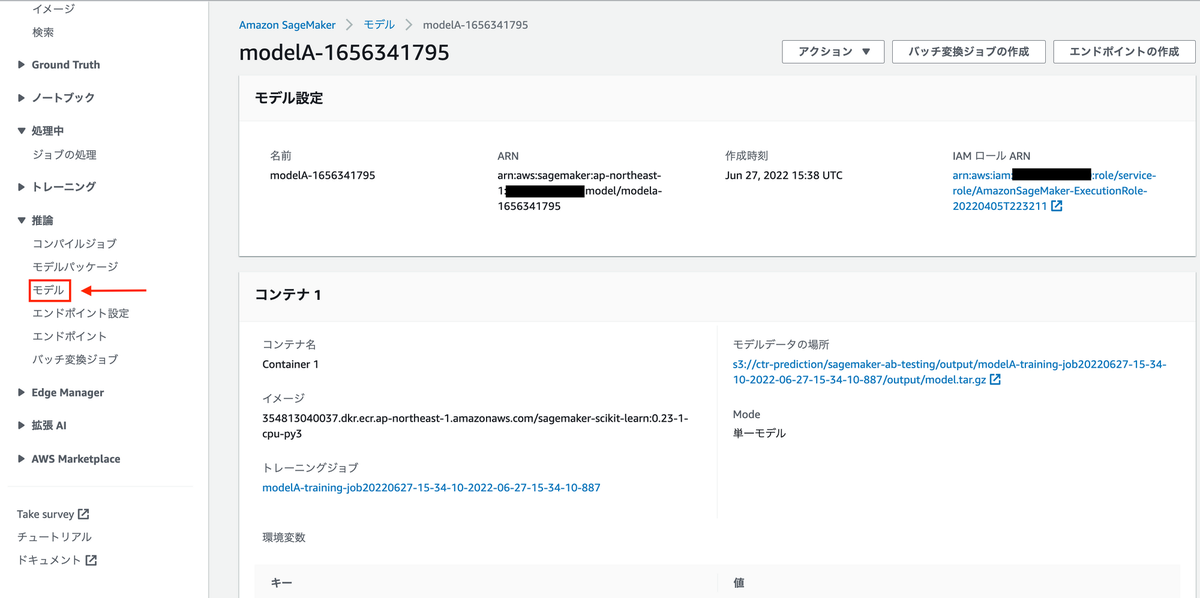Open ジョブの処理 in the sidebar
This screenshot has width=1200, height=598.
pos(64,155)
